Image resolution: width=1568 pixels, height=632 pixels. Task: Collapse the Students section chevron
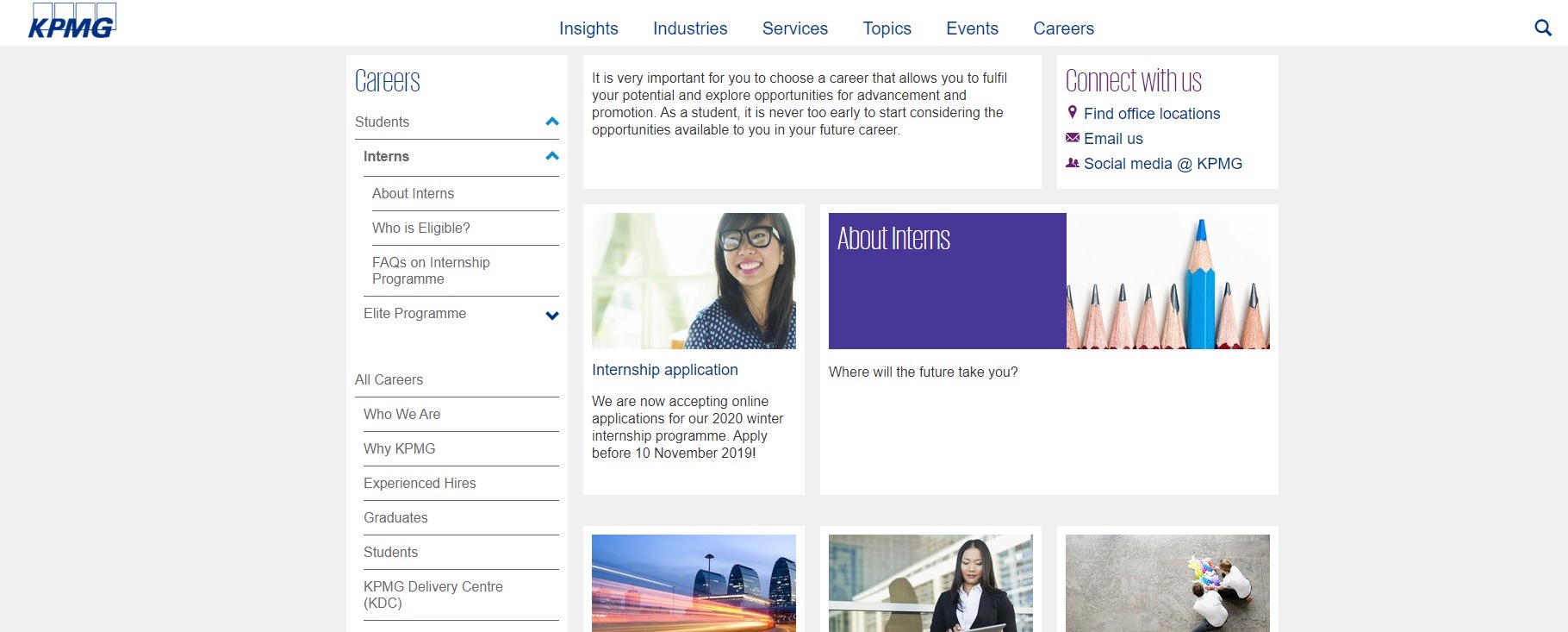click(x=552, y=122)
